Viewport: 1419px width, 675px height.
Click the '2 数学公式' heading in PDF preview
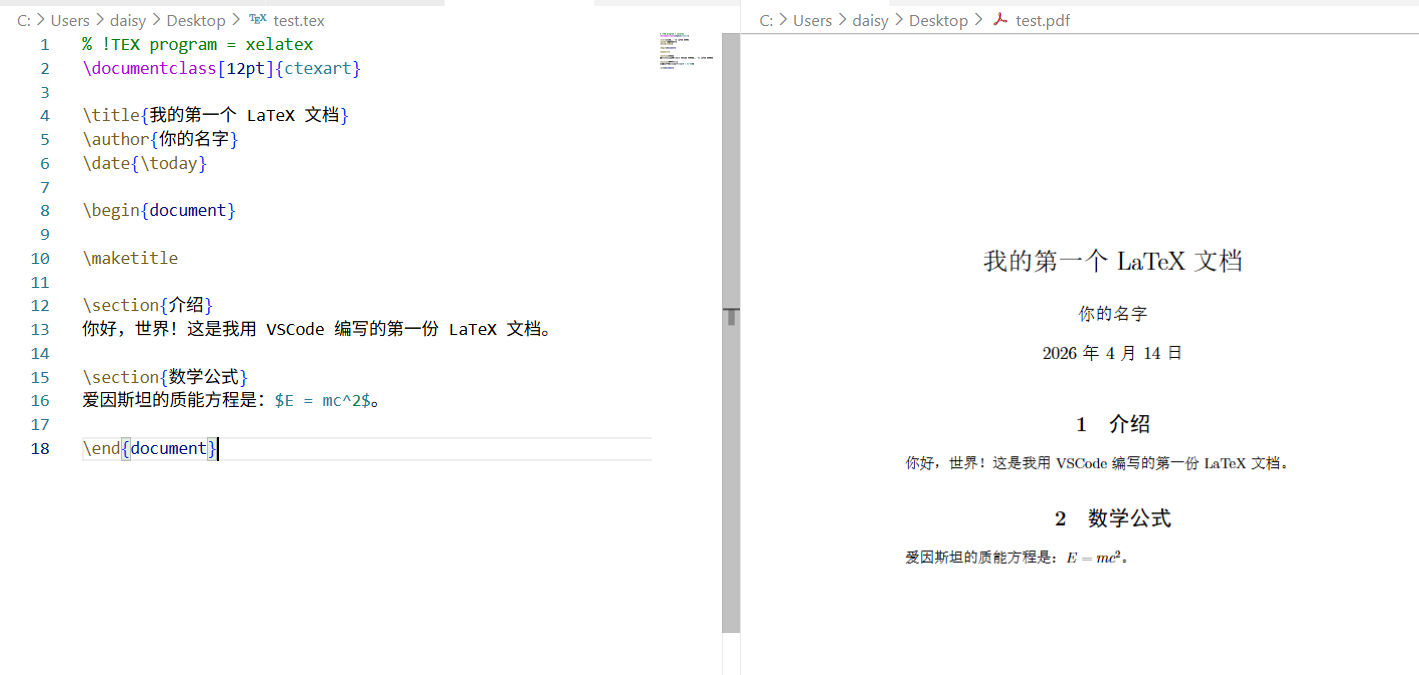coord(1113,518)
